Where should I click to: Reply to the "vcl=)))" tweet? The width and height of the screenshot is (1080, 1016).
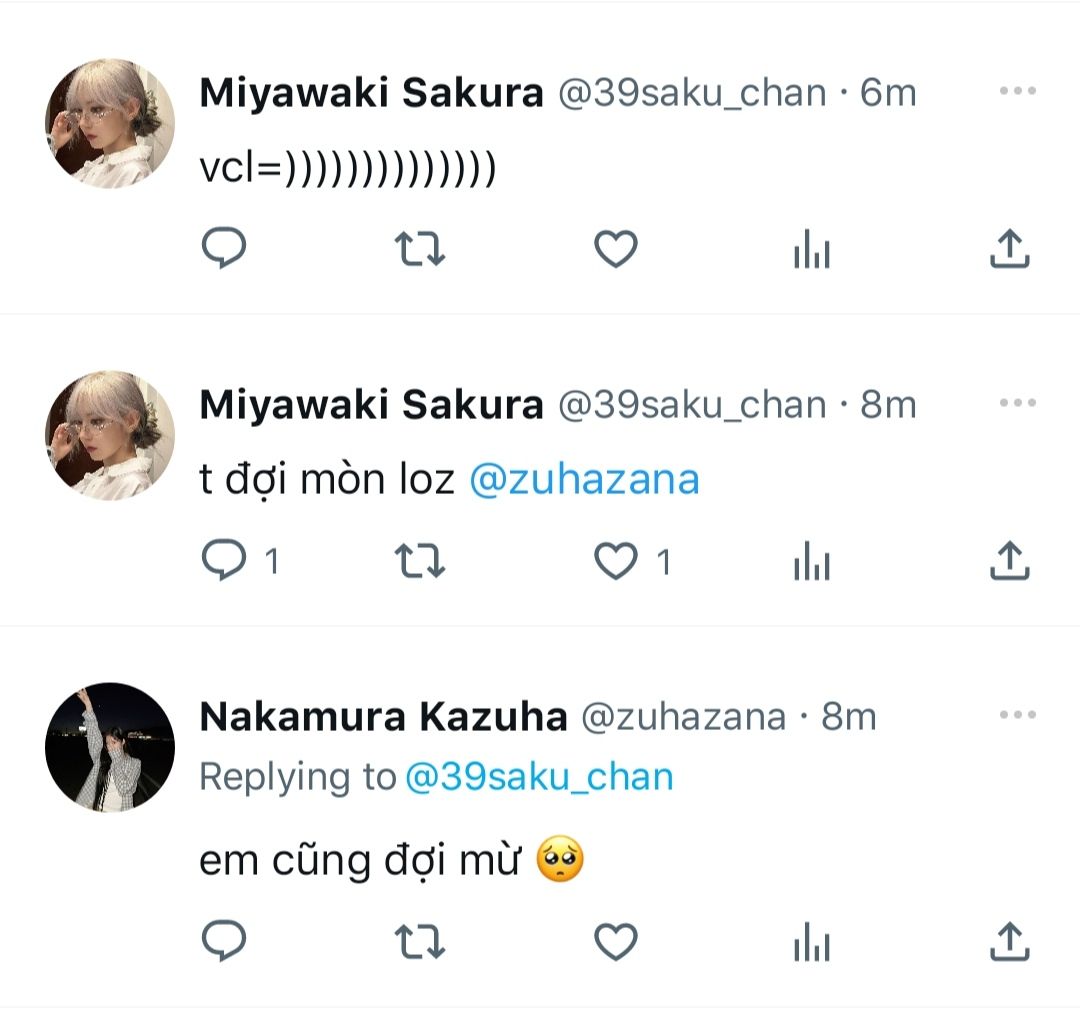coord(224,249)
